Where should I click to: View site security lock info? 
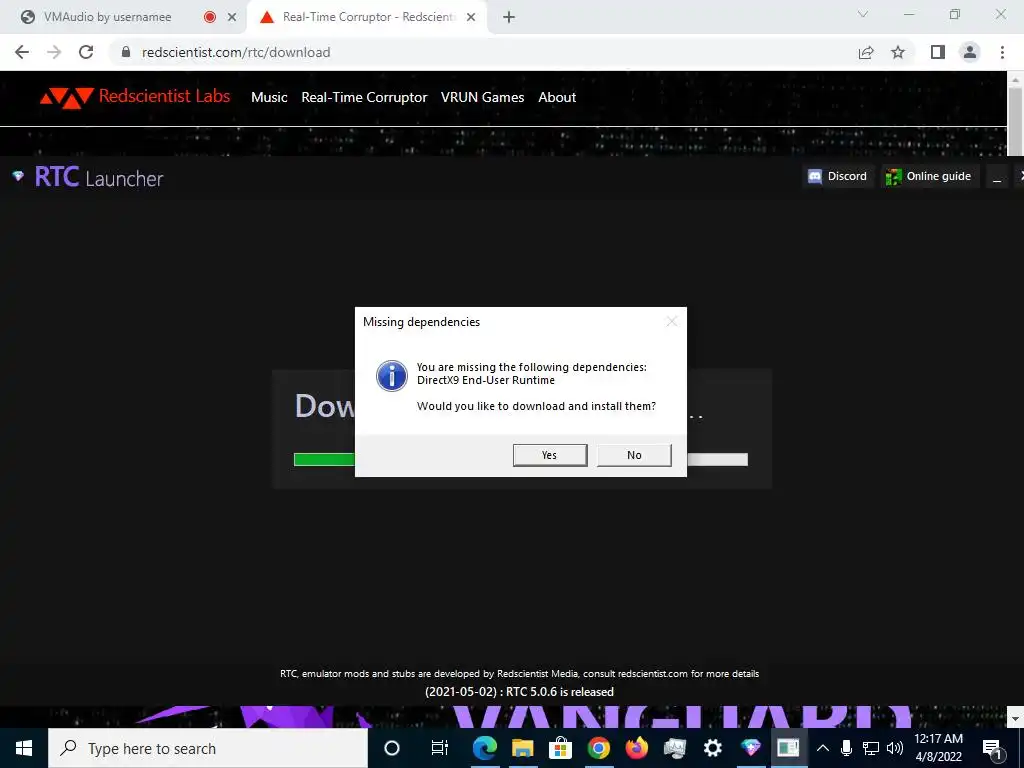(x=126, y=52)
